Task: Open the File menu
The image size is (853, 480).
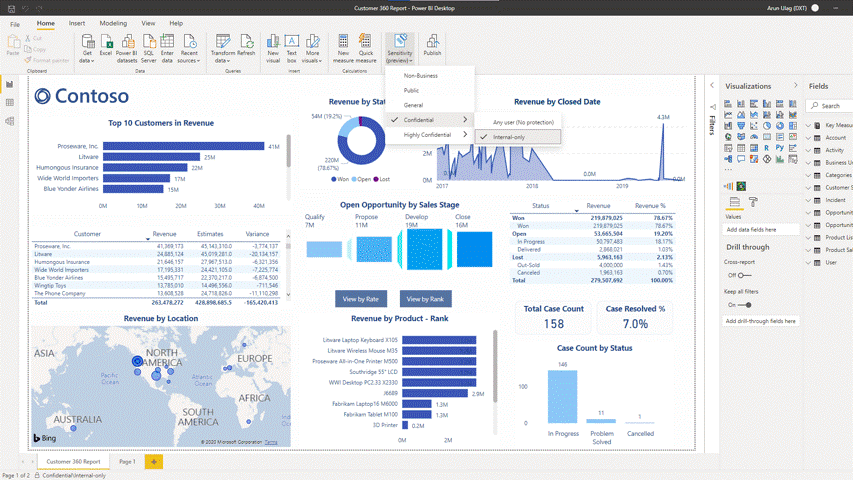Action: pos(15,24)
